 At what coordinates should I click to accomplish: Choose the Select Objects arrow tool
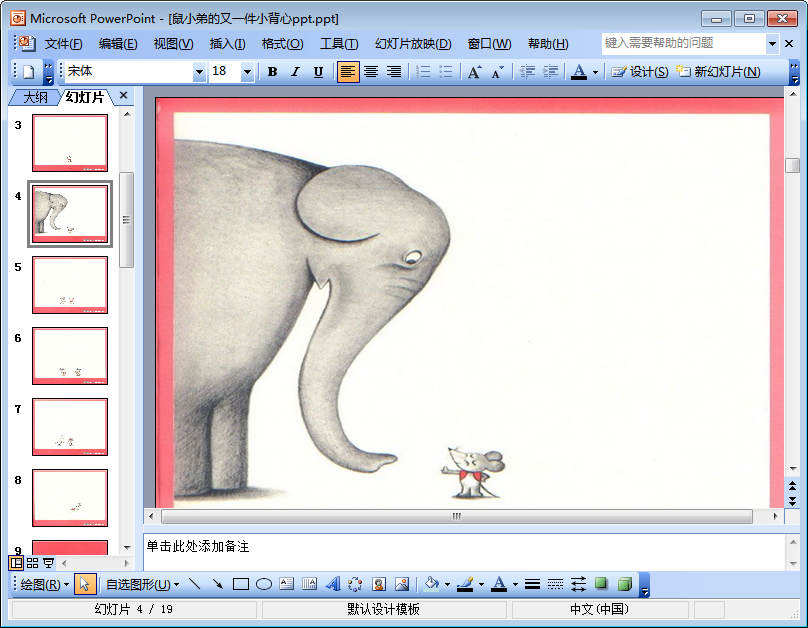(85, 584)
